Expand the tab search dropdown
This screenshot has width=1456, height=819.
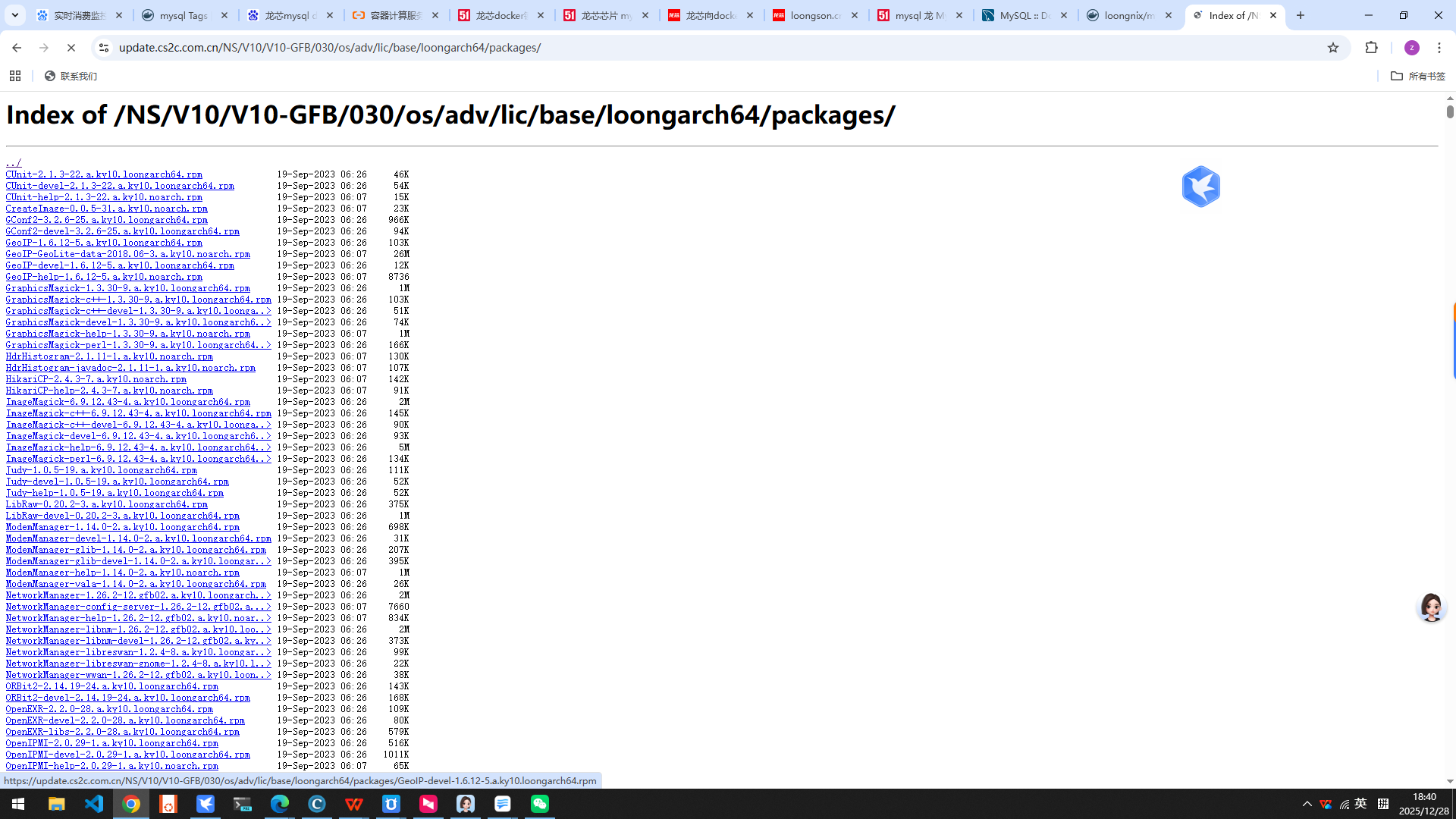(x=15, y=15)
